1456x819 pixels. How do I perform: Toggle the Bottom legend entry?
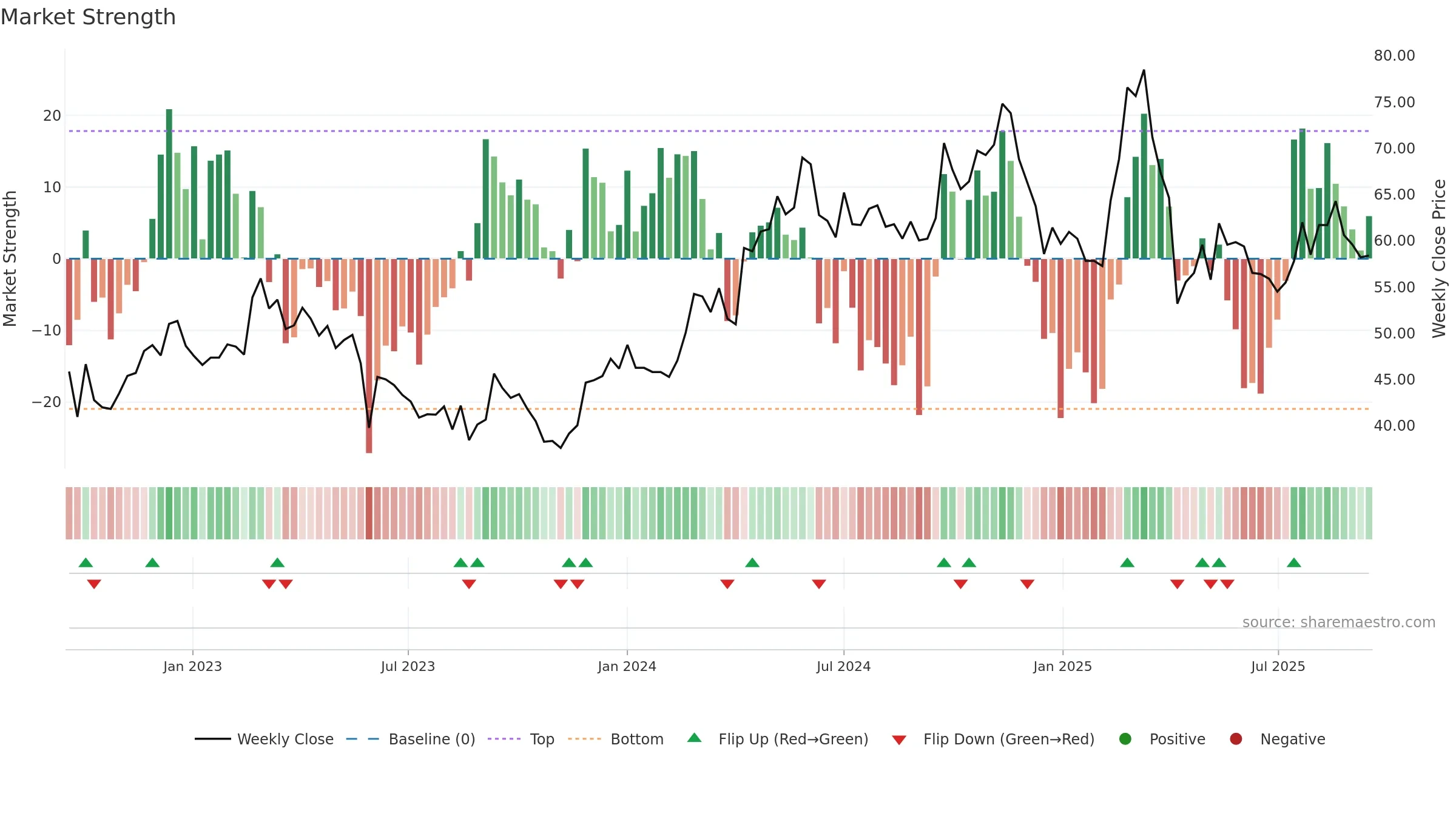[x=616, y=739]
